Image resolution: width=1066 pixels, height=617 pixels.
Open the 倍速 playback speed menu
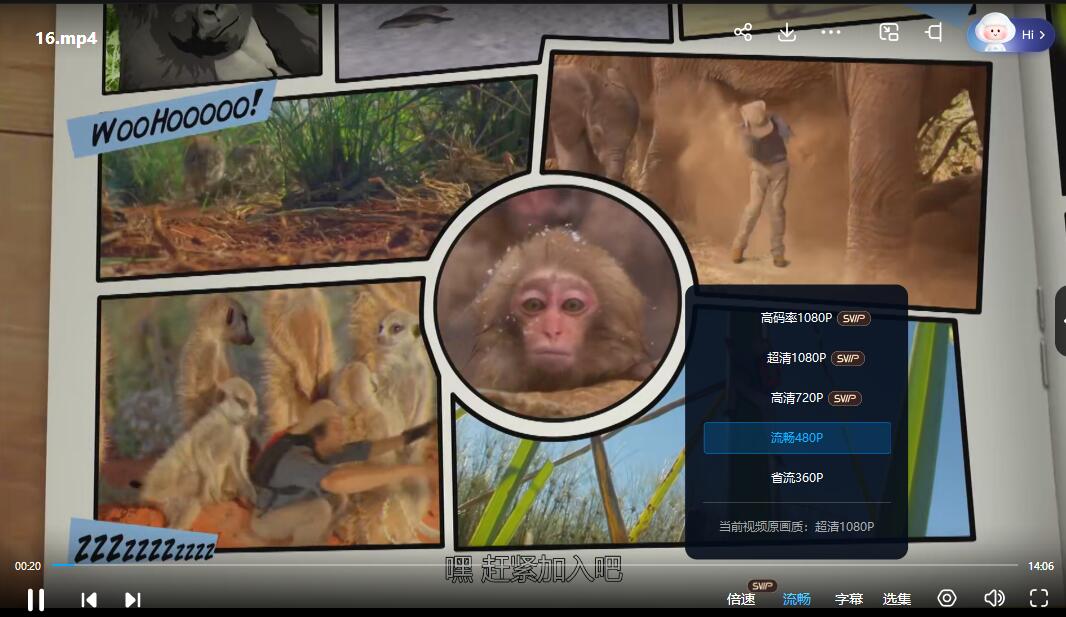click(741, 599)
